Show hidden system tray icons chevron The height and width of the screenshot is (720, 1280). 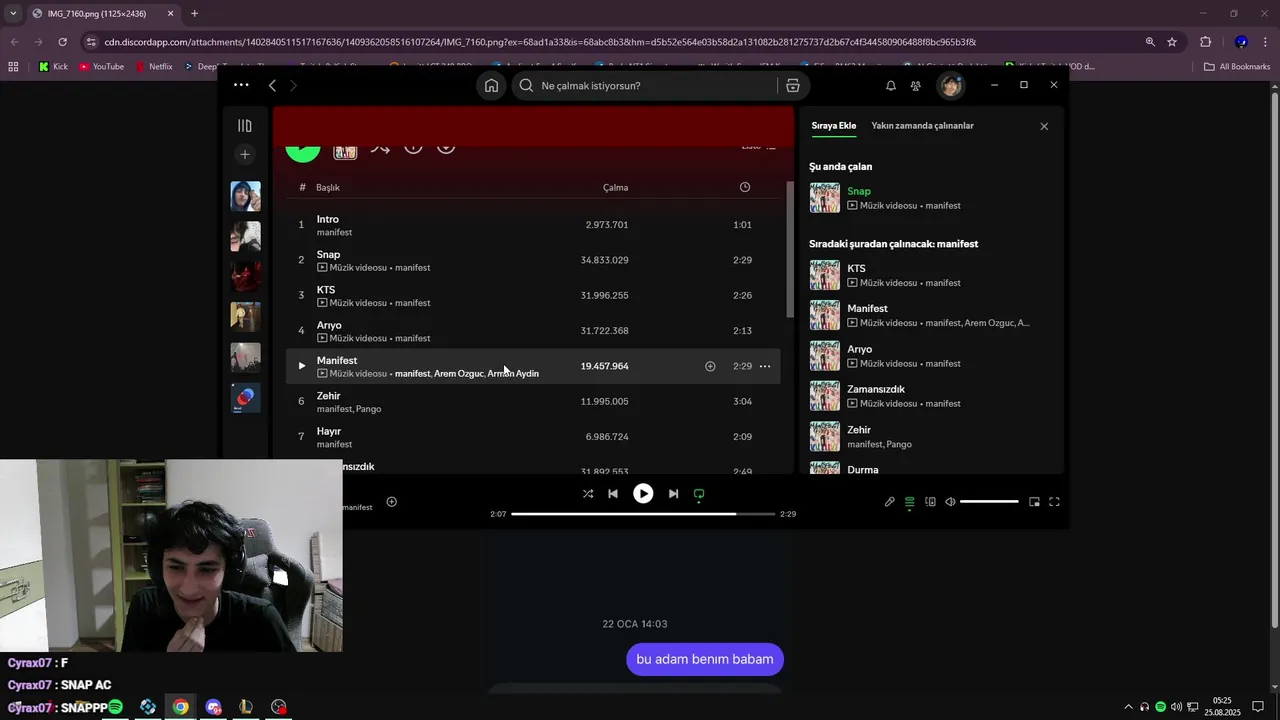point(1129,707)
